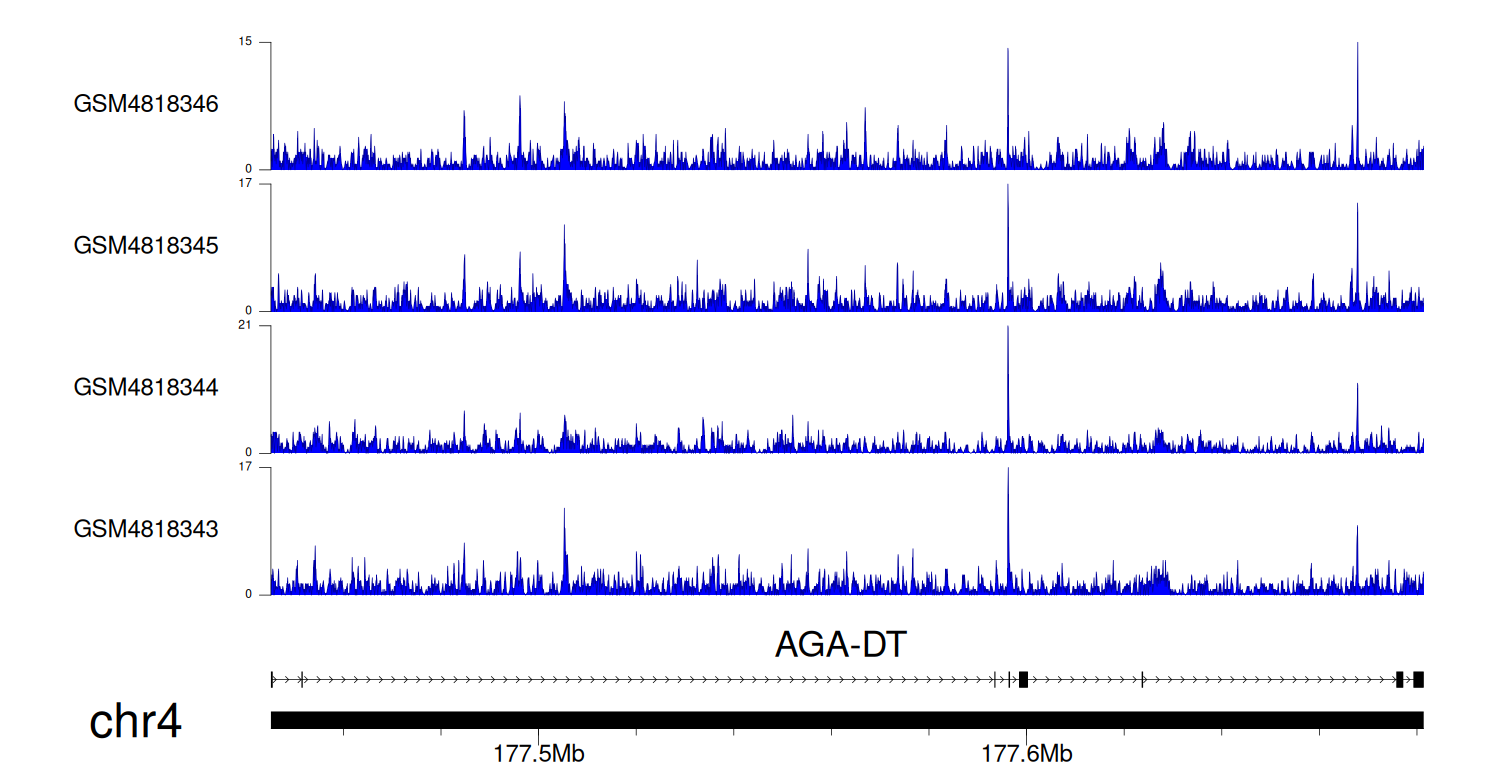Click the rightmost AGA-DT exon block
1500x780 pixels.
(1418, 680)
